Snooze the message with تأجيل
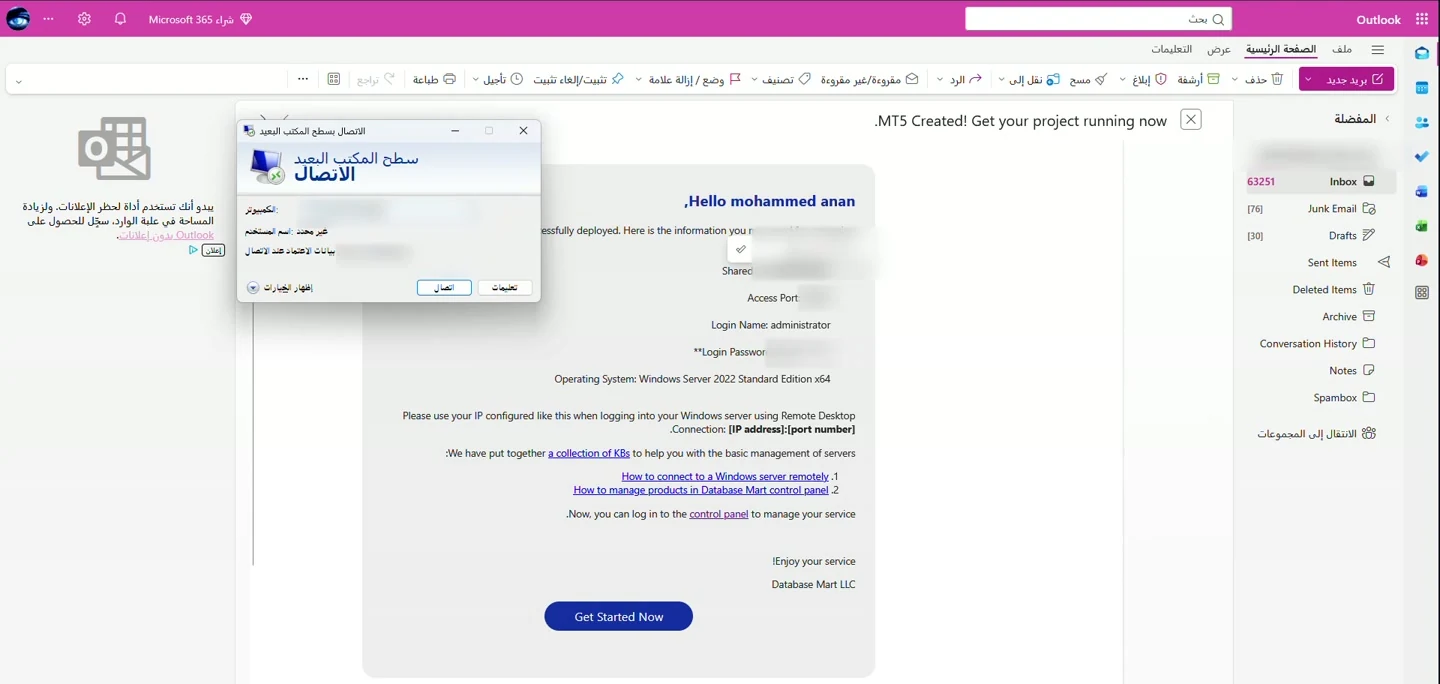Screen dimensions: 1440x684 (x=504, y=79)
